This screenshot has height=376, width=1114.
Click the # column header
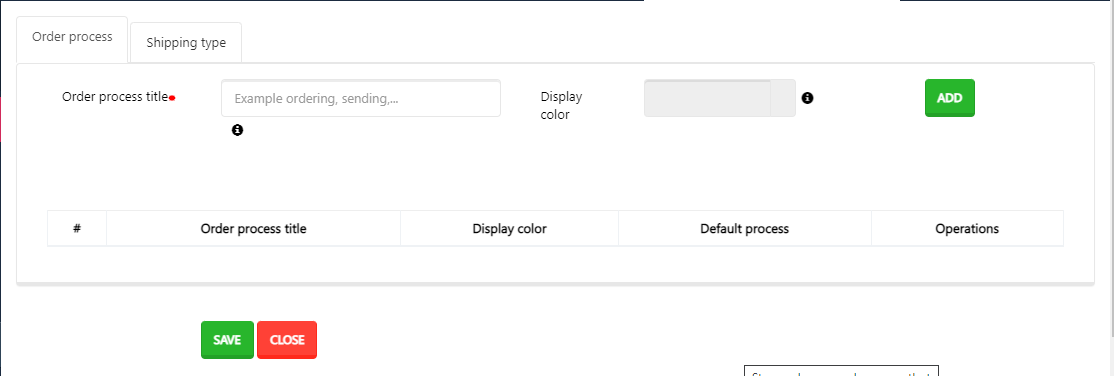click(77, 229)
